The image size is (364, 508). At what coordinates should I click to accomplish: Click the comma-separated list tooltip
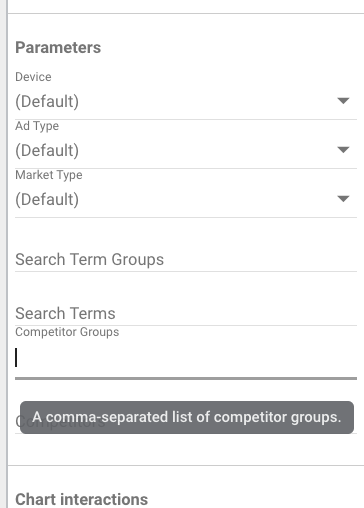pos(187,417)
